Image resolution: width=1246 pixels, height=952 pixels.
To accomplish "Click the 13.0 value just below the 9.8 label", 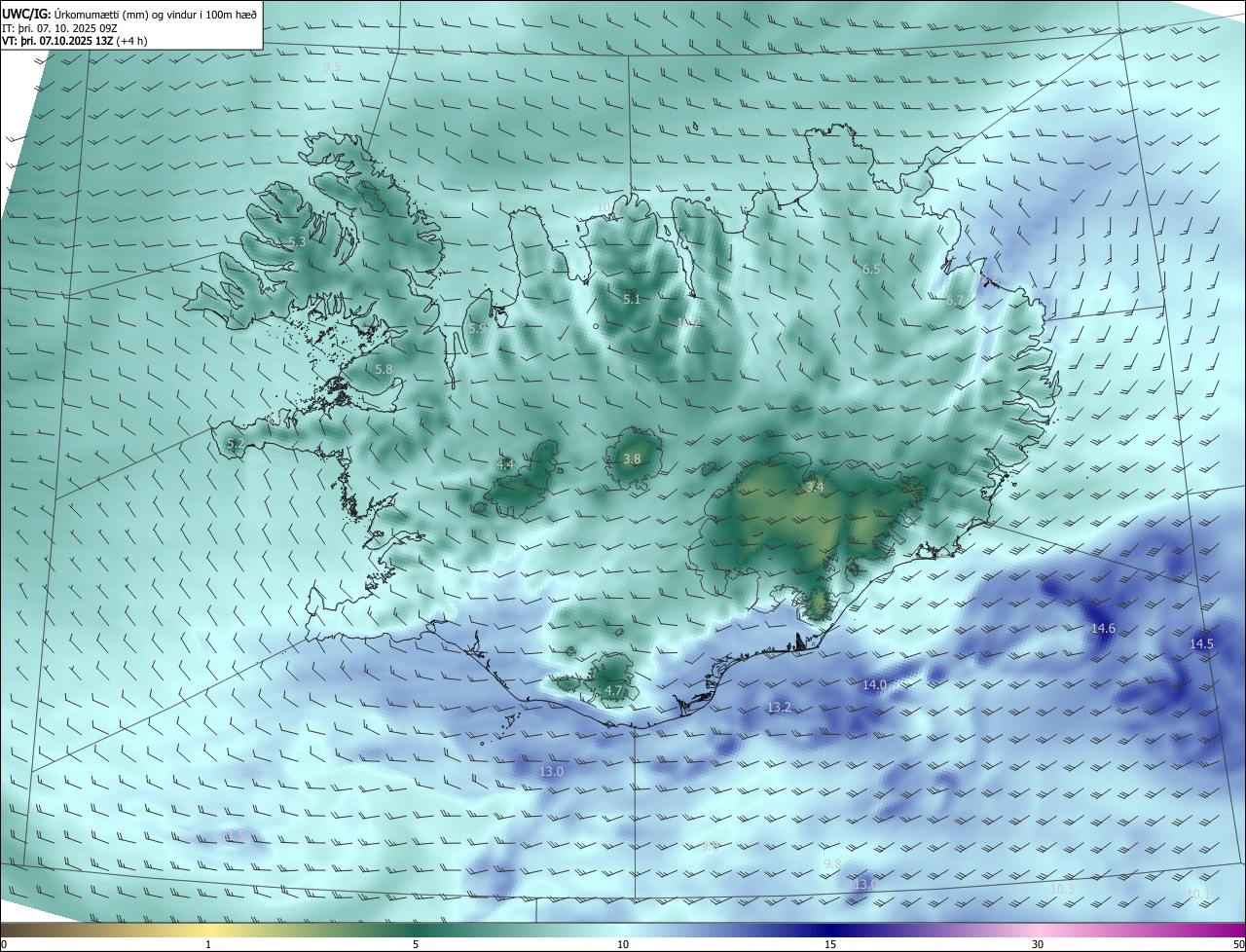I will tap(864, 884).
